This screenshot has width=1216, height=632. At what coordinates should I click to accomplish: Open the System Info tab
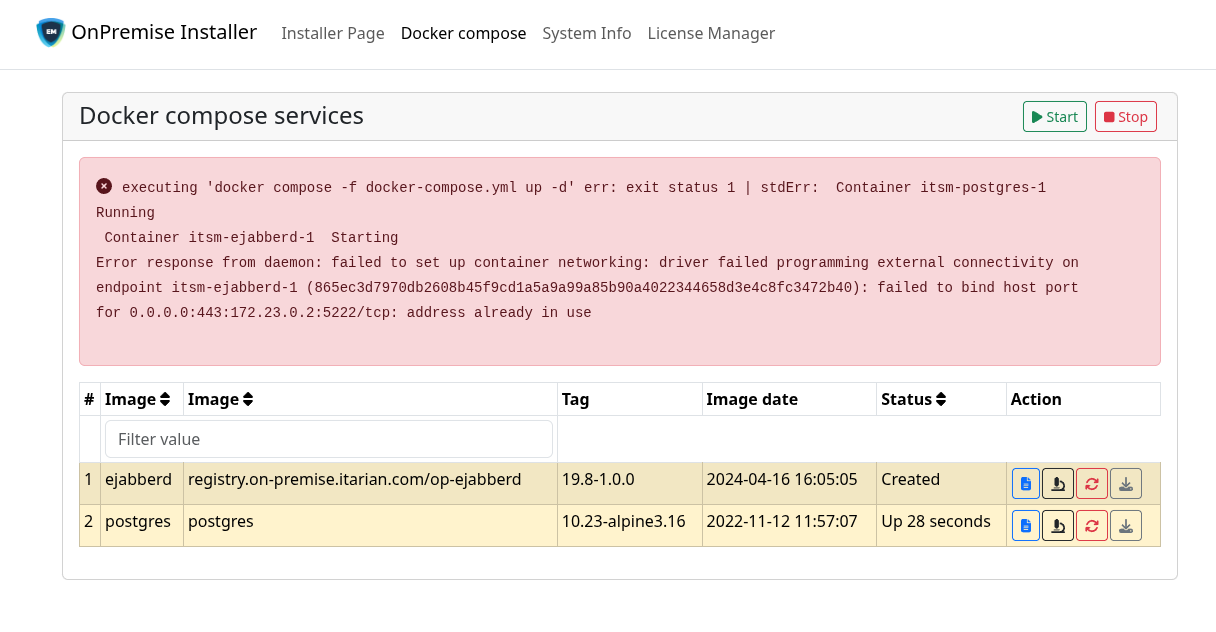pos(586,33)
